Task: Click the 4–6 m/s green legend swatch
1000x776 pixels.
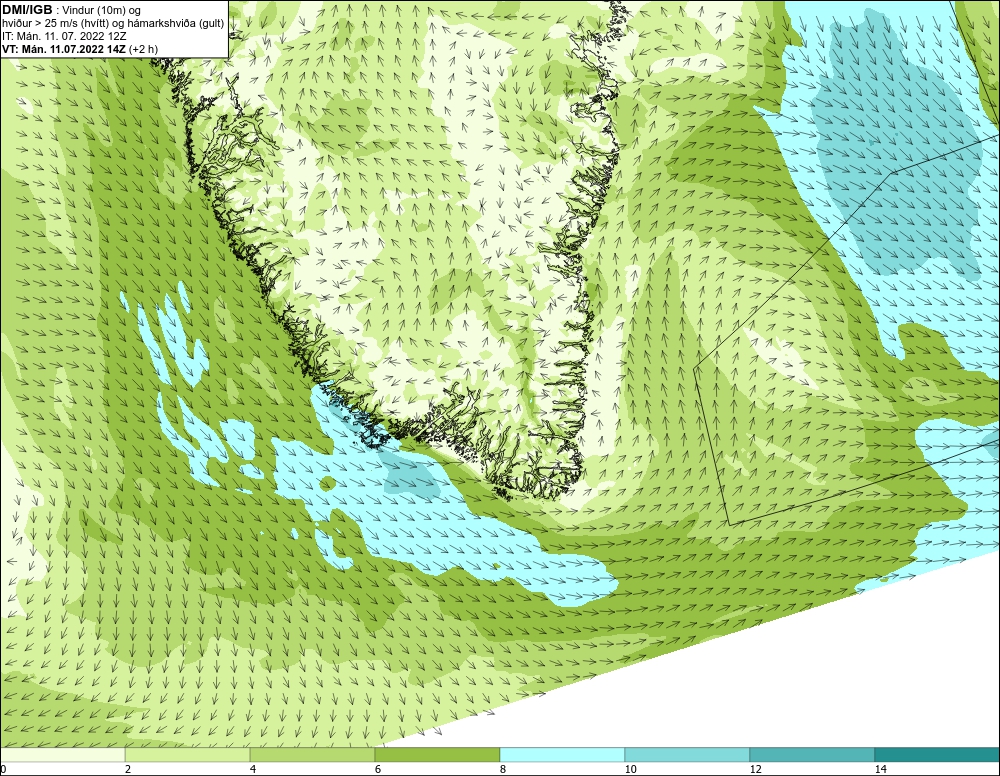Action: pyautogui.click(x=312, y=755)
